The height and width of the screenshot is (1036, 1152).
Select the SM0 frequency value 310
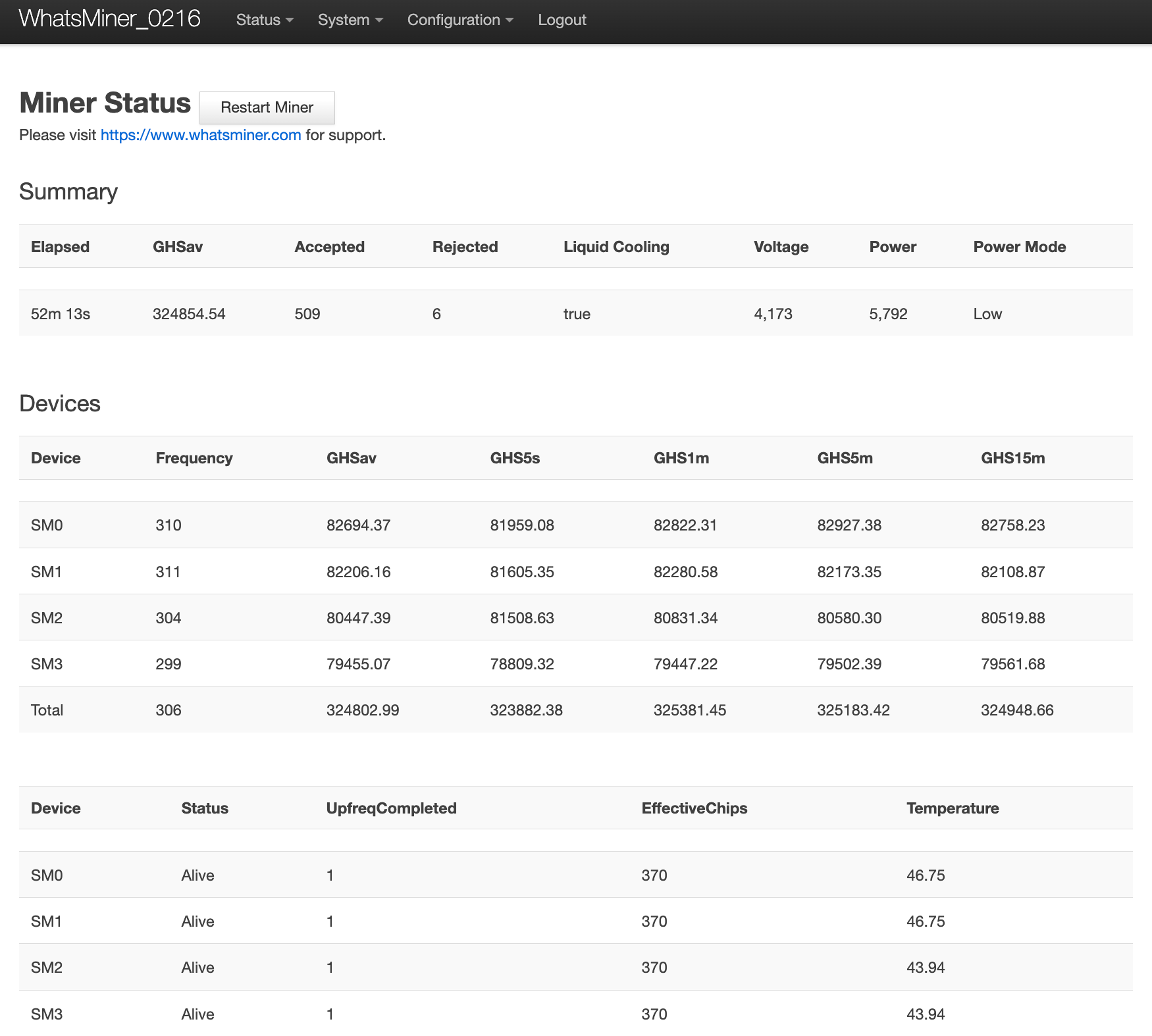[169, 525]
